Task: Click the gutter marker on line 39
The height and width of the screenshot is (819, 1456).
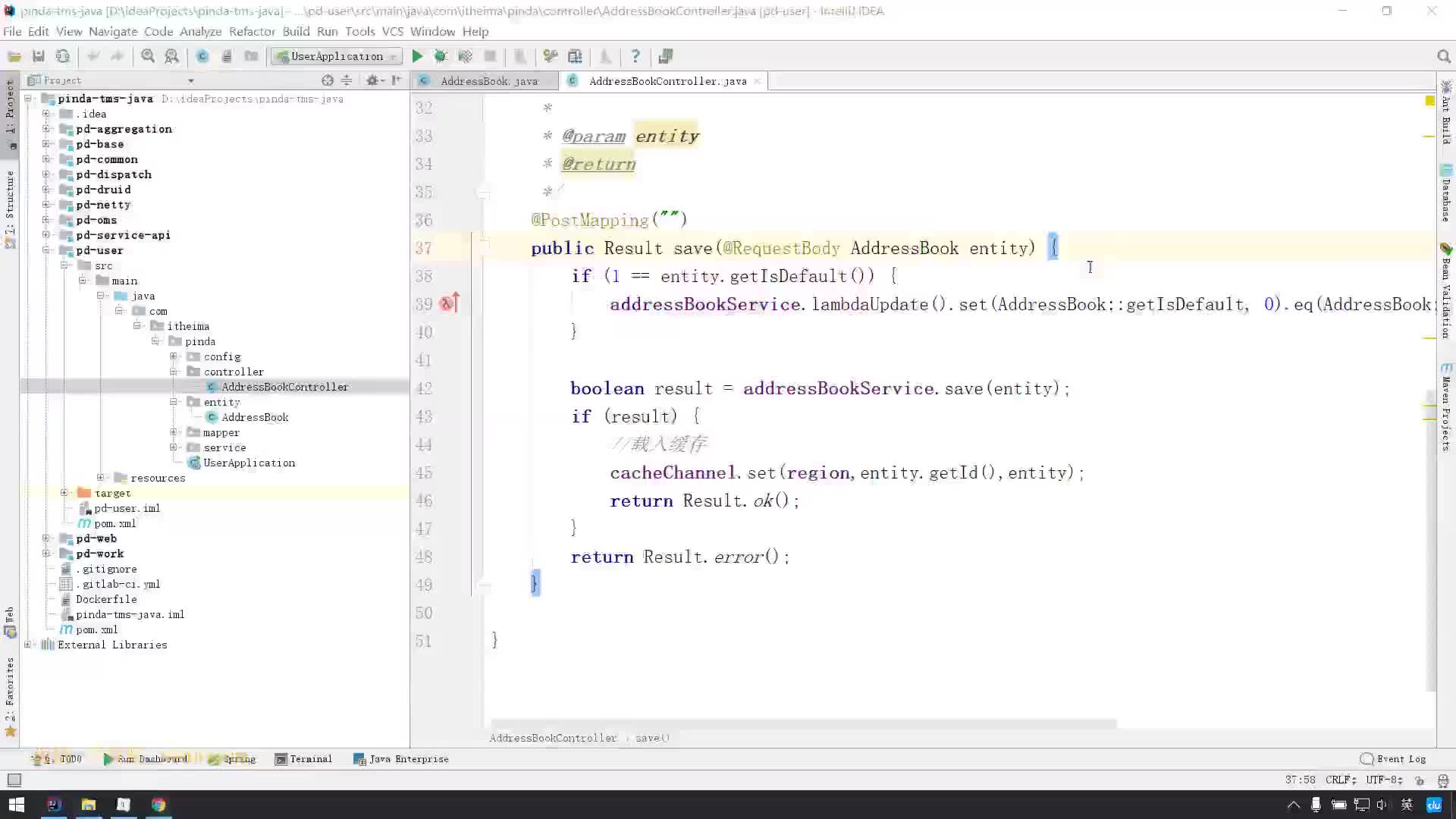Action: (450, 303)
